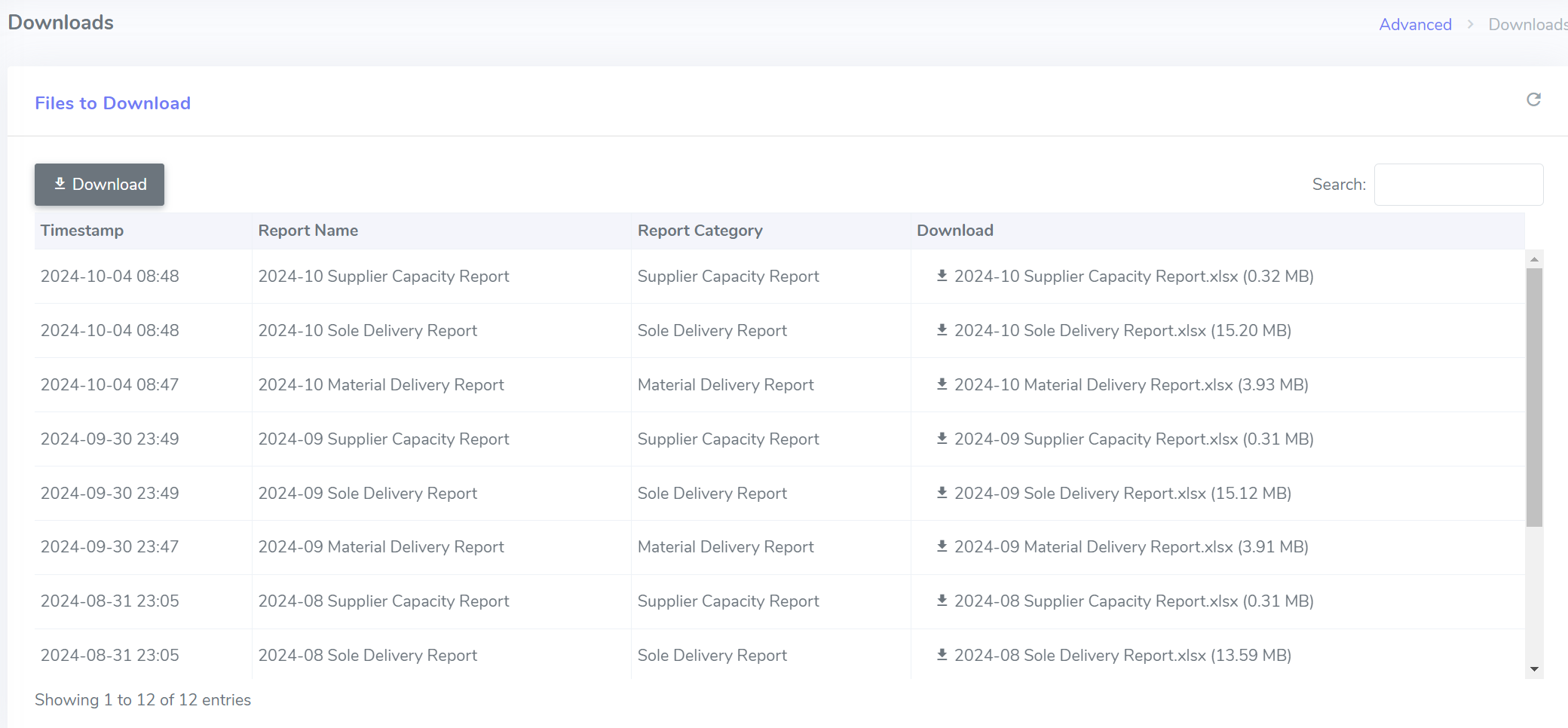Focus the Search input field
Screen dimensions: 1568x728
click(x=1458, y=185)
